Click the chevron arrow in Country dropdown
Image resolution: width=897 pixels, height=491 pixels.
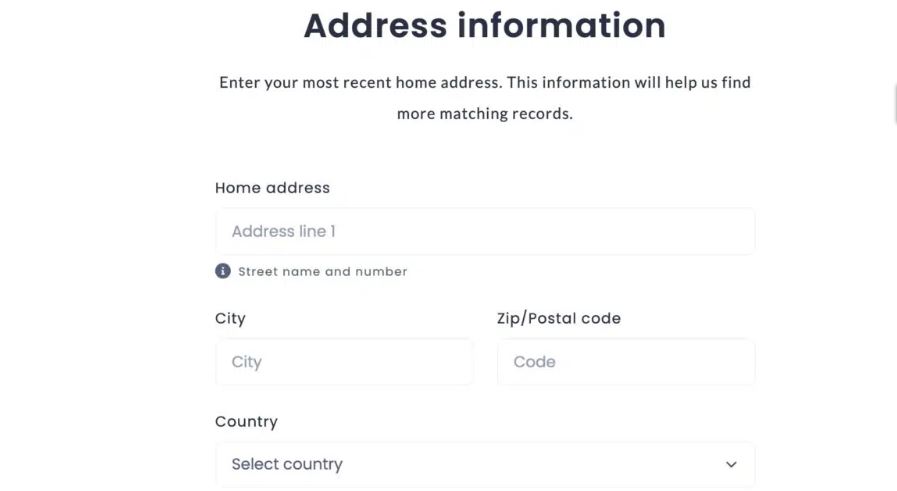[x=731, y=464]
